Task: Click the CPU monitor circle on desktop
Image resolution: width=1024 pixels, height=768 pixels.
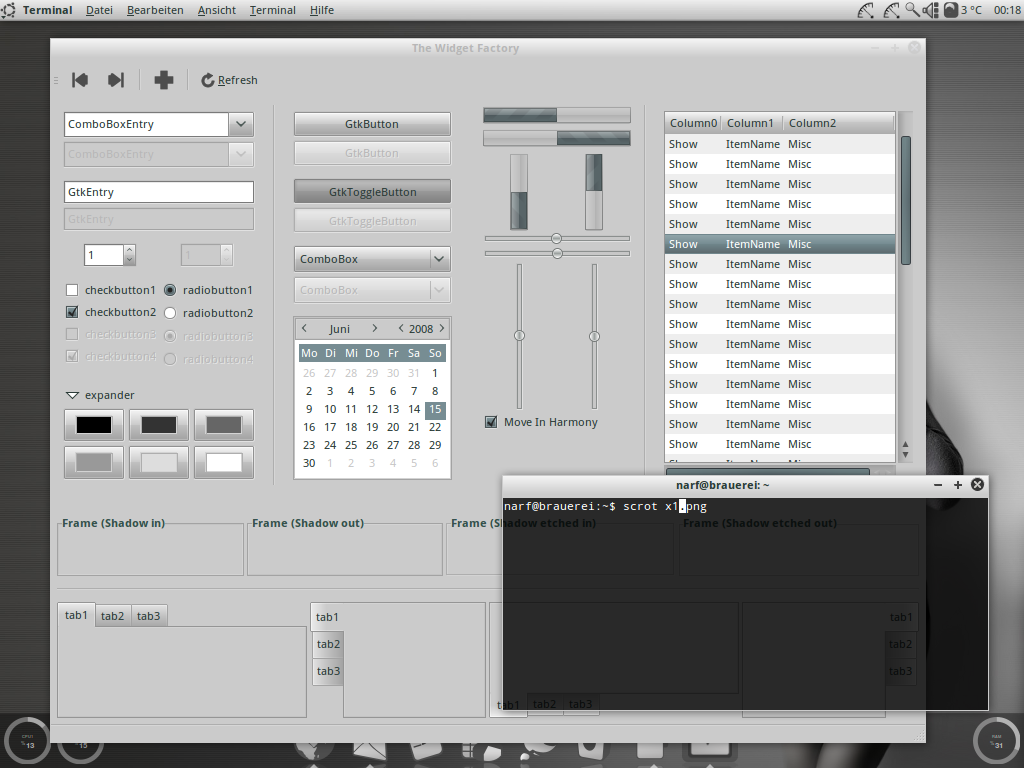Action: click(27, 741)
